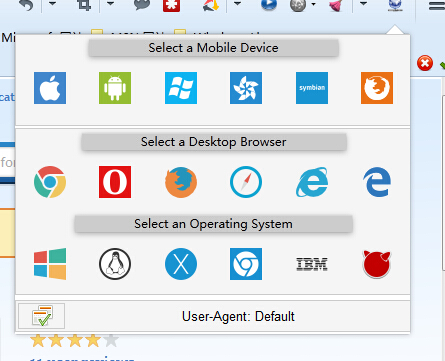Click the grey globe toolbar icon
Viewport: 445px width, 361px height.
298,5
